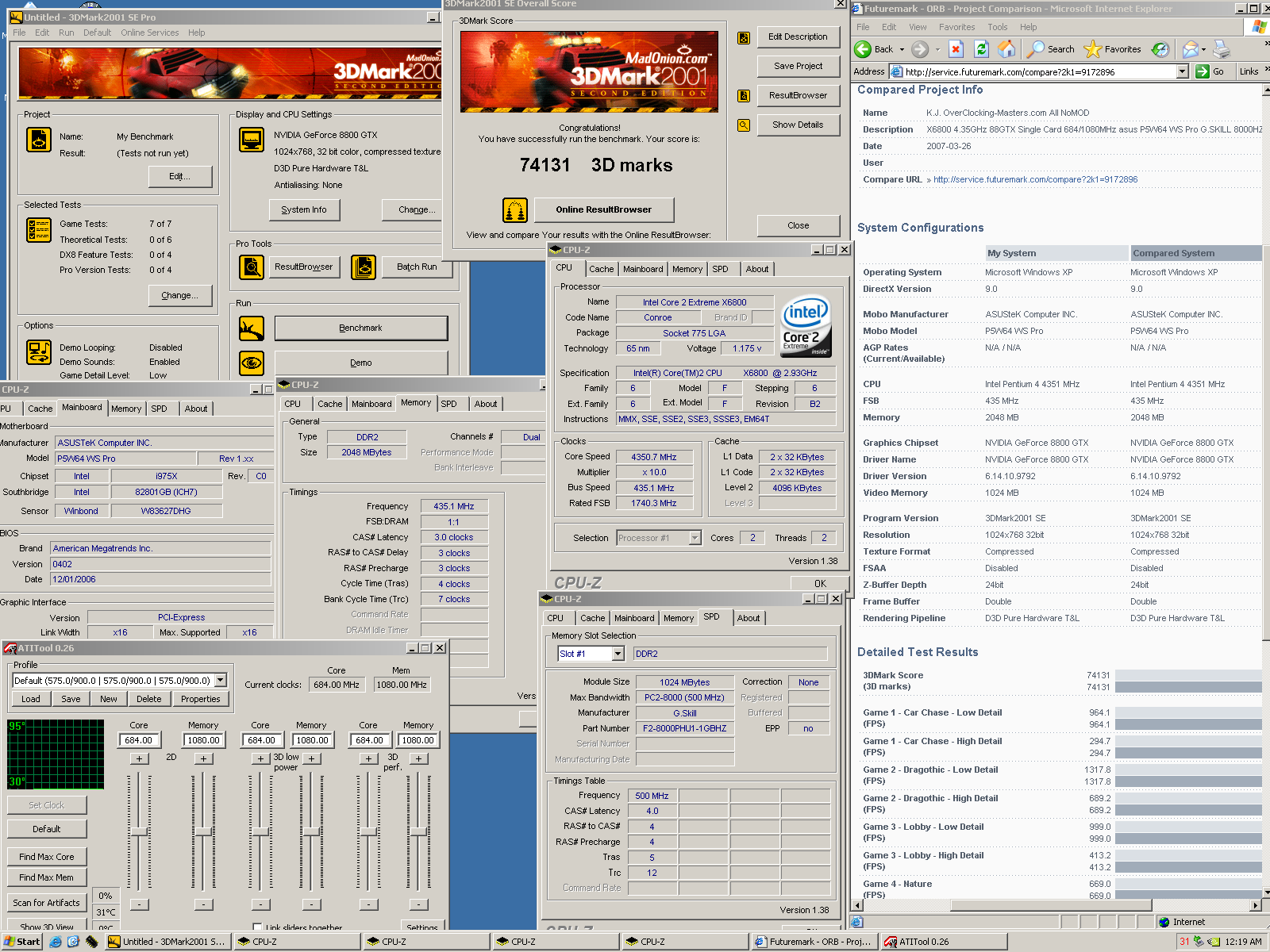This screenshot has width=1270, height=952.
Task: Click the Search magnifier in IE toolbar
Action: pos(1035,49)
